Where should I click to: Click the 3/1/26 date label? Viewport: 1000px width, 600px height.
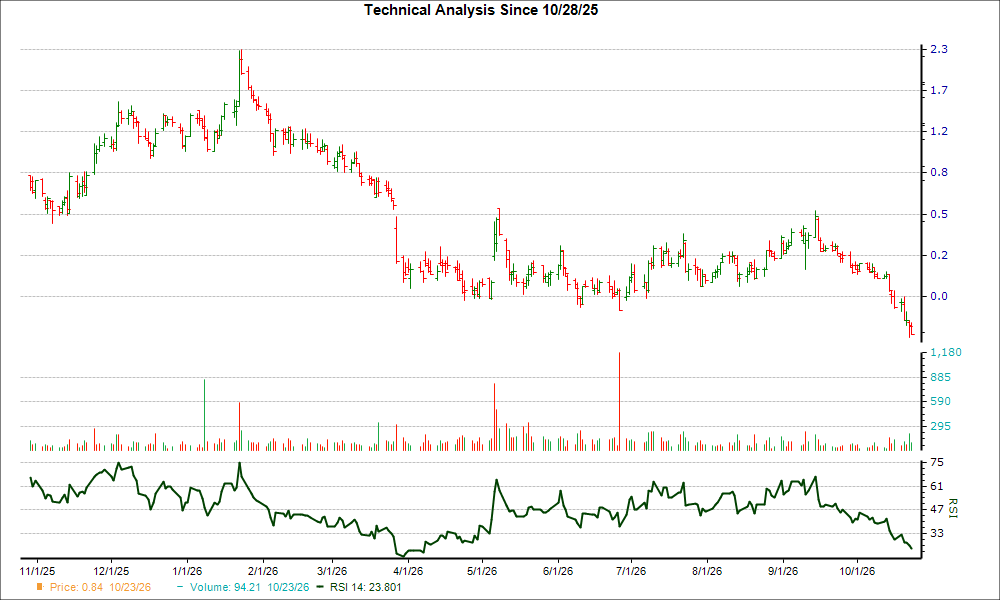point(332,571)
